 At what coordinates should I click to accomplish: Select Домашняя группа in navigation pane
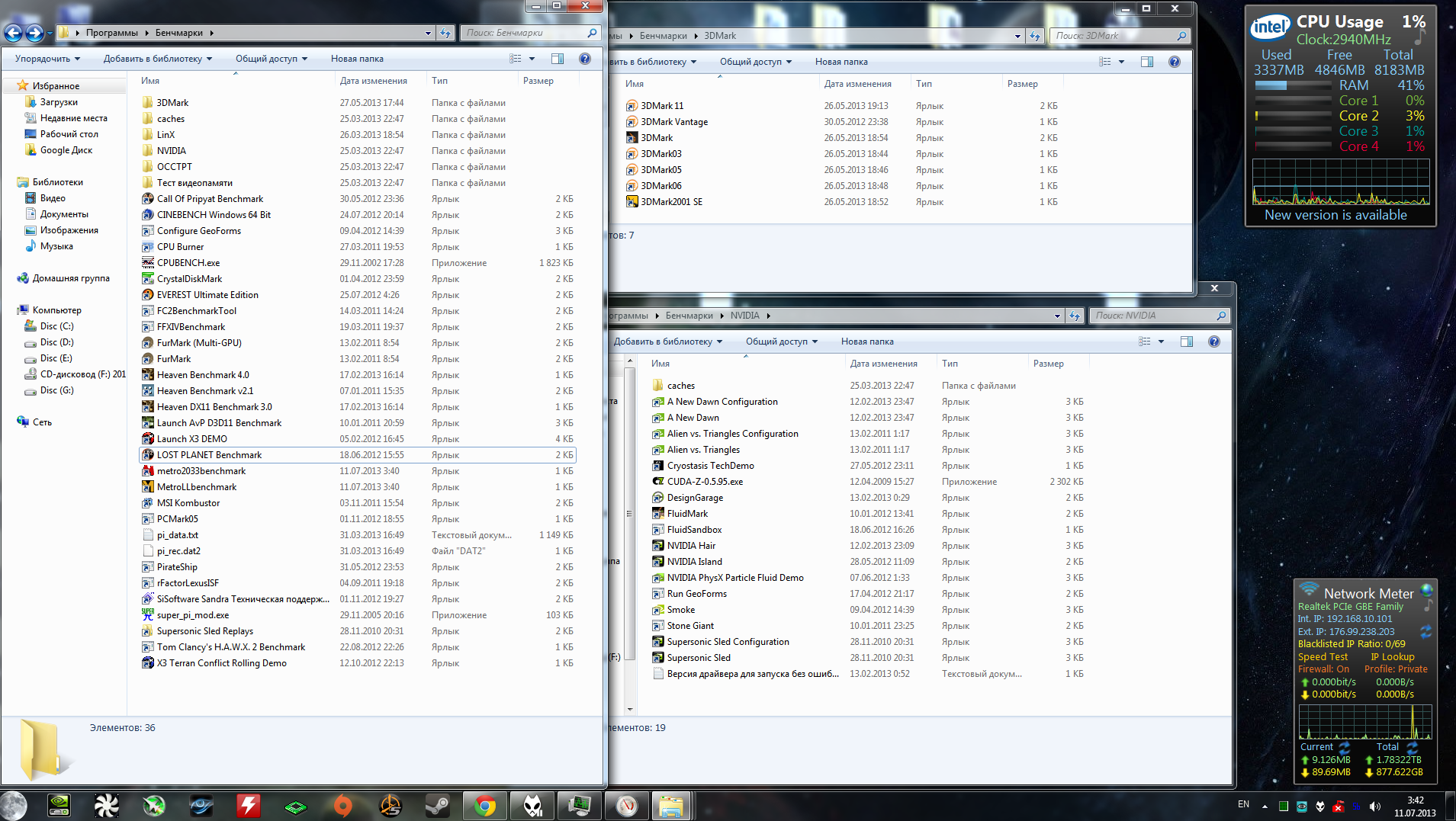(71, 278)
